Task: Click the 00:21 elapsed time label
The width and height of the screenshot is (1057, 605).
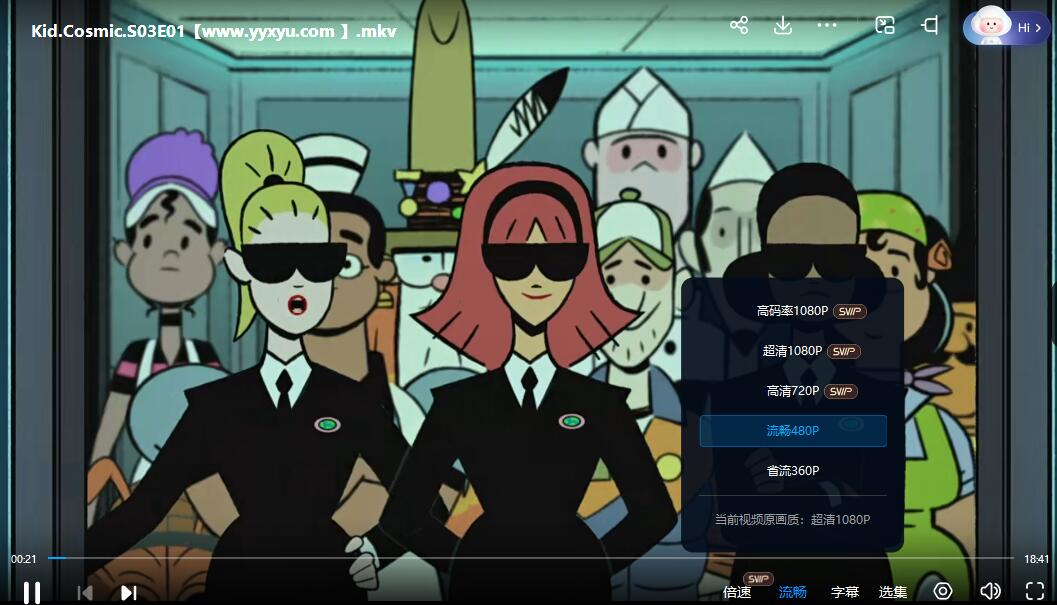Action: tap(24, 558)
